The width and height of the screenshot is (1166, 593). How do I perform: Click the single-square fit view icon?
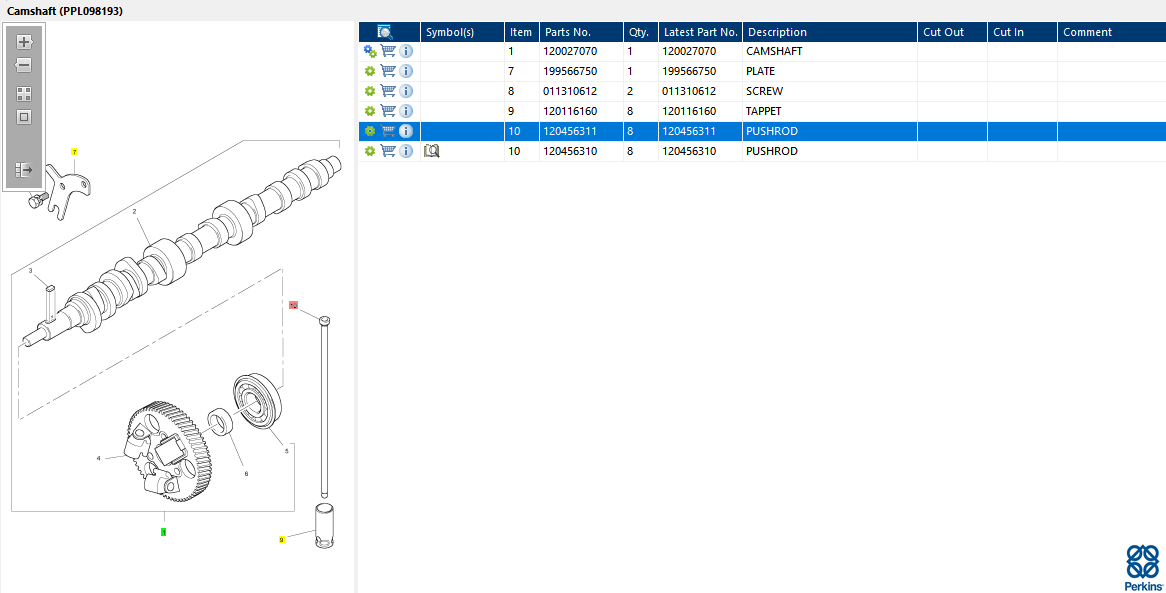(24, 117)
